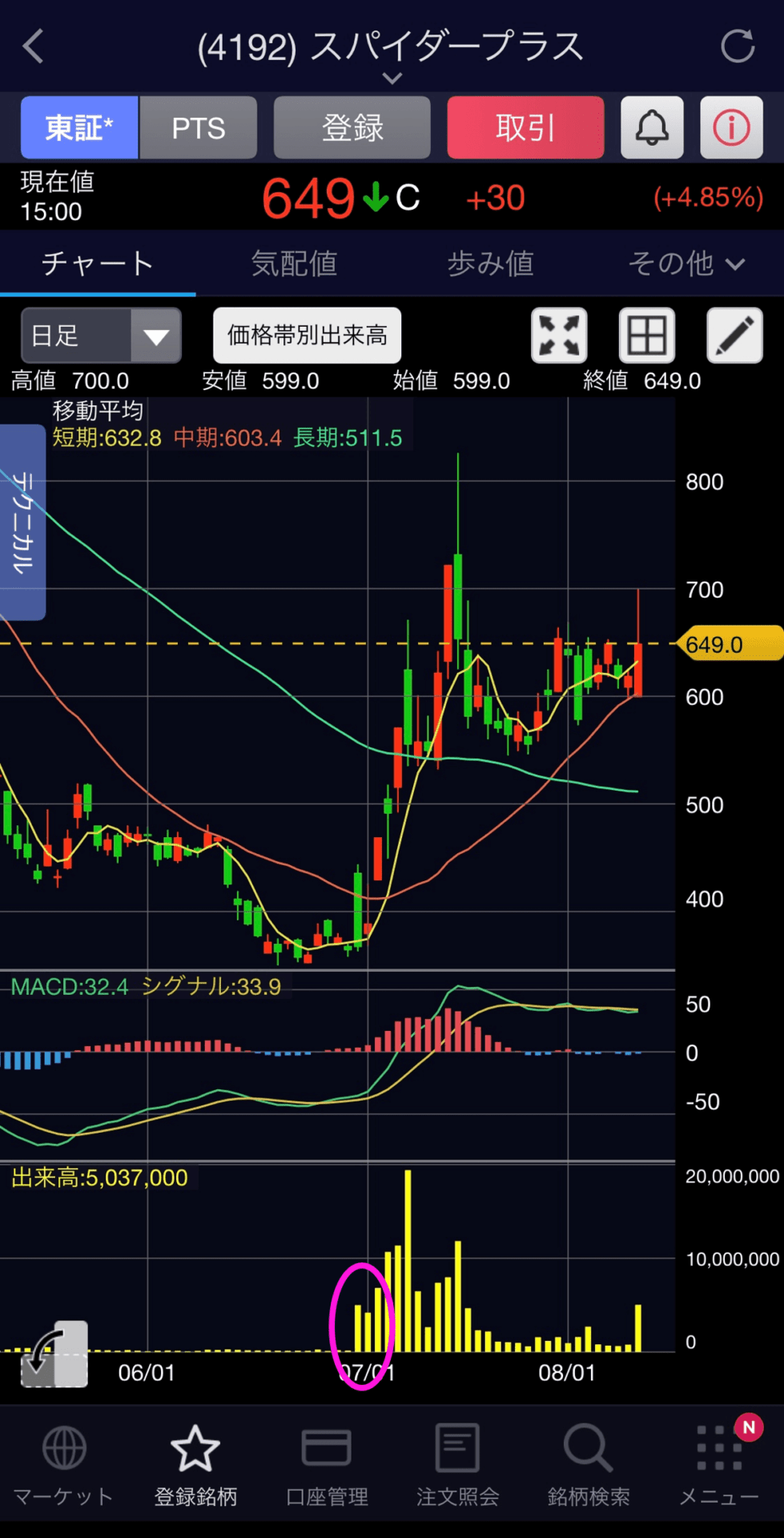The image size is (784, 1538).
Task: Tap the 移動平均 indicator label
Action: pos(98,411)
